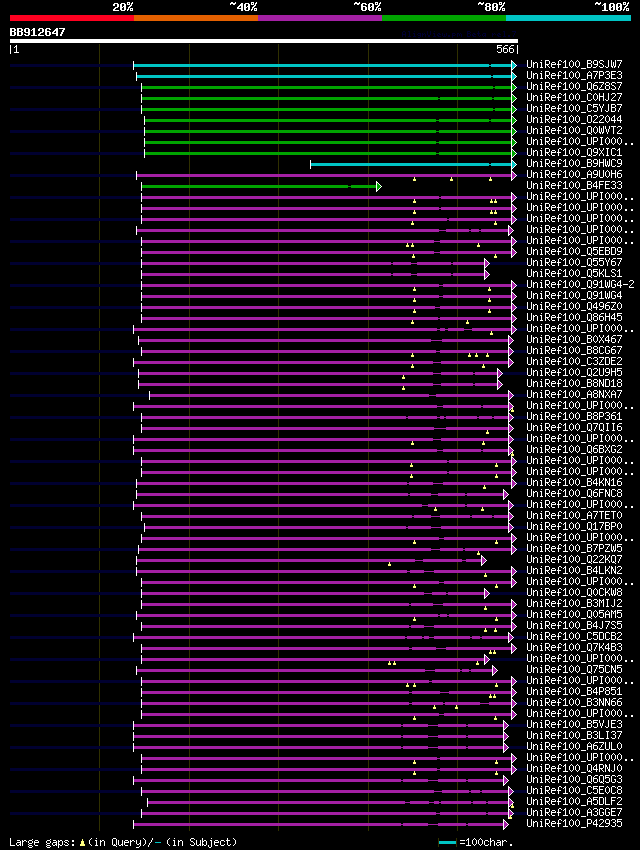
Task: Click the cyan arrowhead ending the B9SJW7 alignment
Action: [x=514, y=66]
